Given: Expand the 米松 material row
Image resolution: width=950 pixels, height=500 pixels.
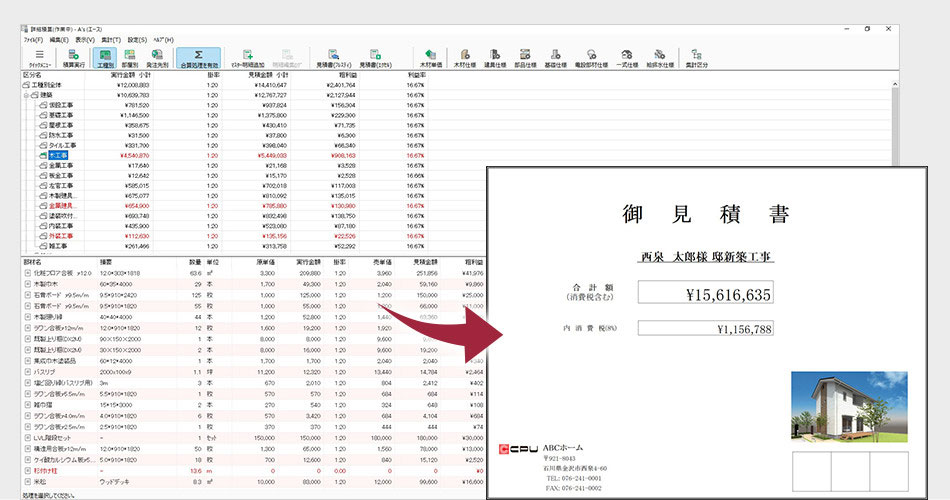Looking at the screenshot, I should (x=27, y=482).
